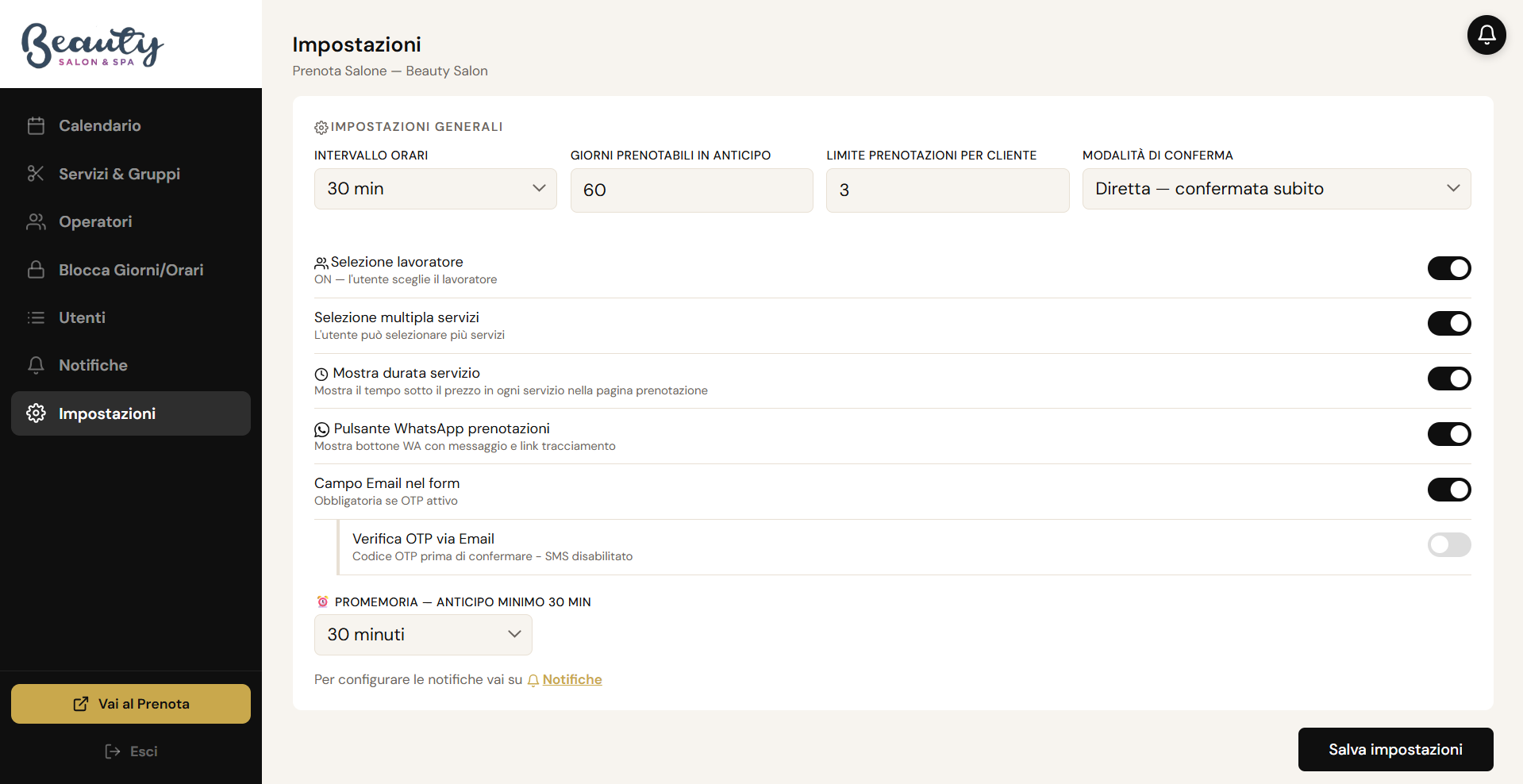The height and width of the screenshot is (784, 1523).
Task: Click the people icon next to Operatori
Action: [36, 221]
